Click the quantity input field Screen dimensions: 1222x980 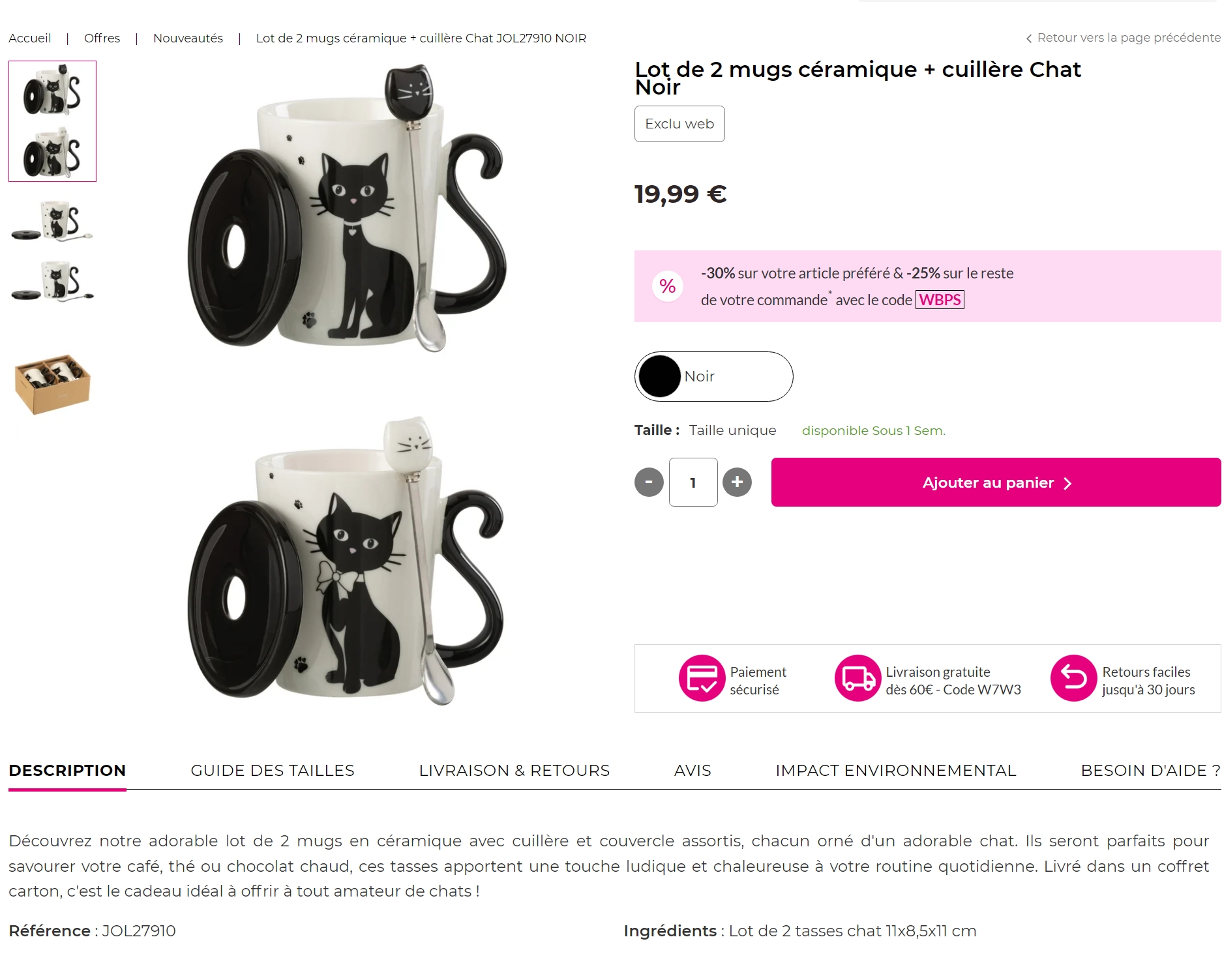tap(693, 483)
